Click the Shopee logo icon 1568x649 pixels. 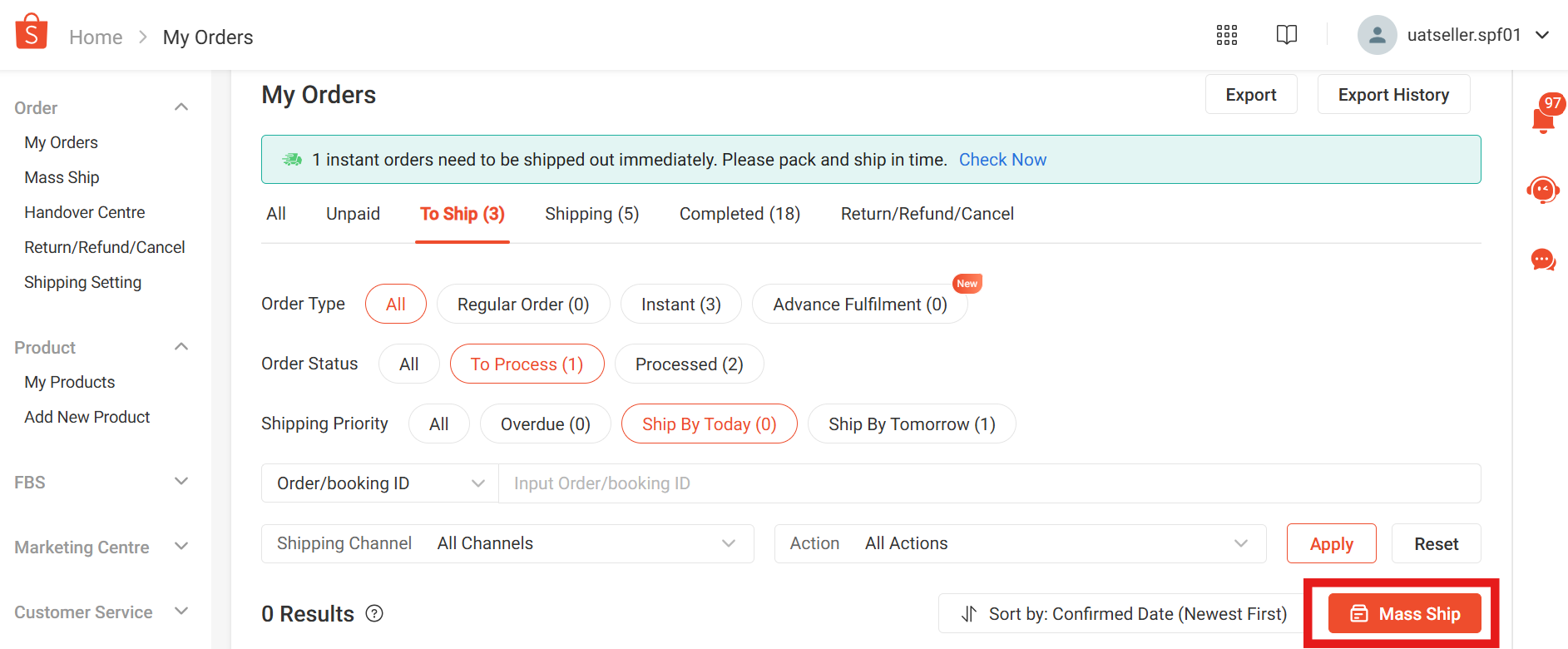click(x=32, y=32)
